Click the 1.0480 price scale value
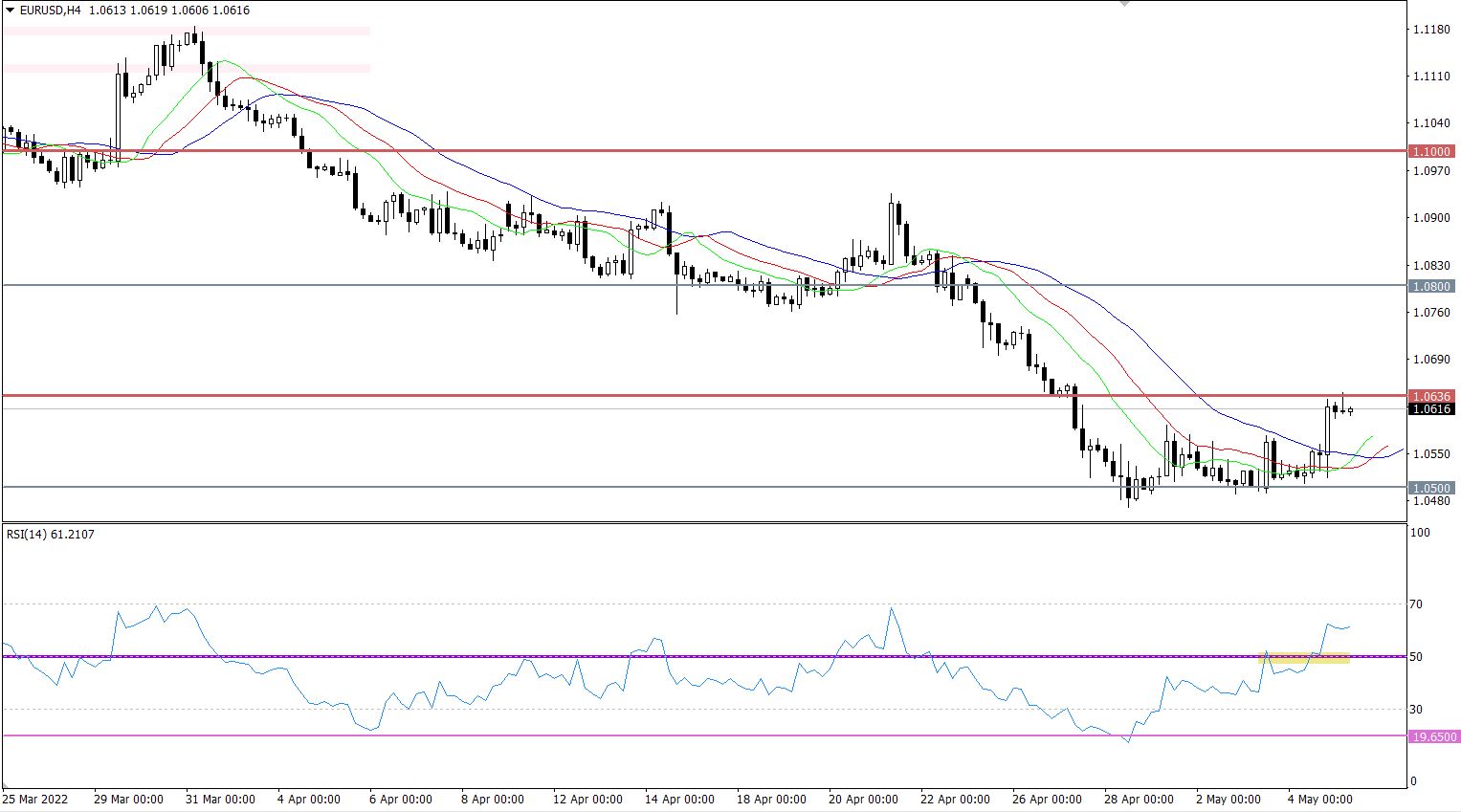This screenshot has height=812, width=1461. [x=1431, y=501]
